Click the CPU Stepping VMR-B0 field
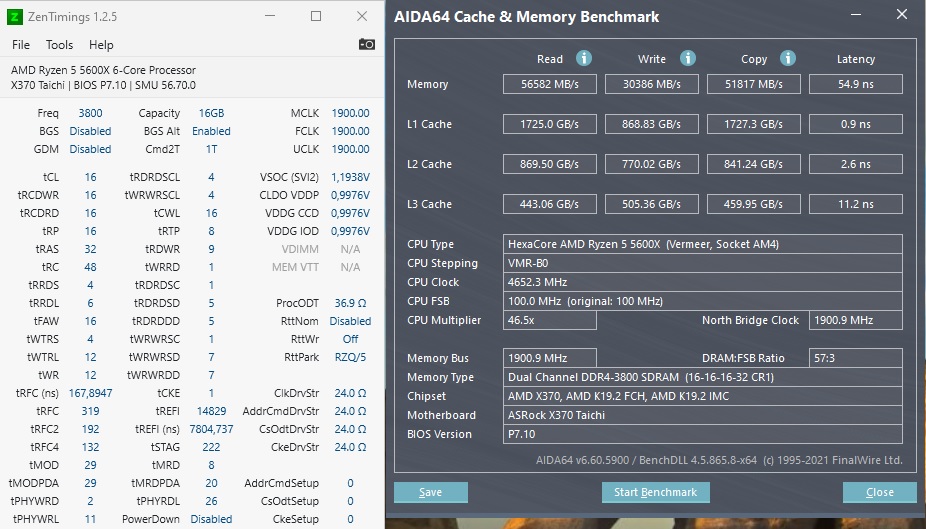 [x=703, y=263]
